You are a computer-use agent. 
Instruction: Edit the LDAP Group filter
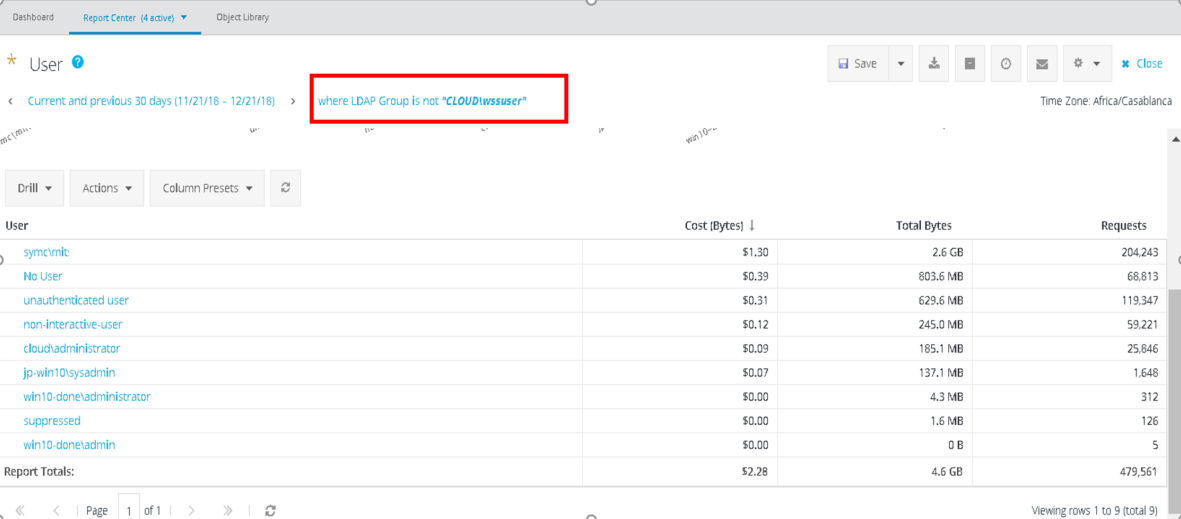[422, 101]
